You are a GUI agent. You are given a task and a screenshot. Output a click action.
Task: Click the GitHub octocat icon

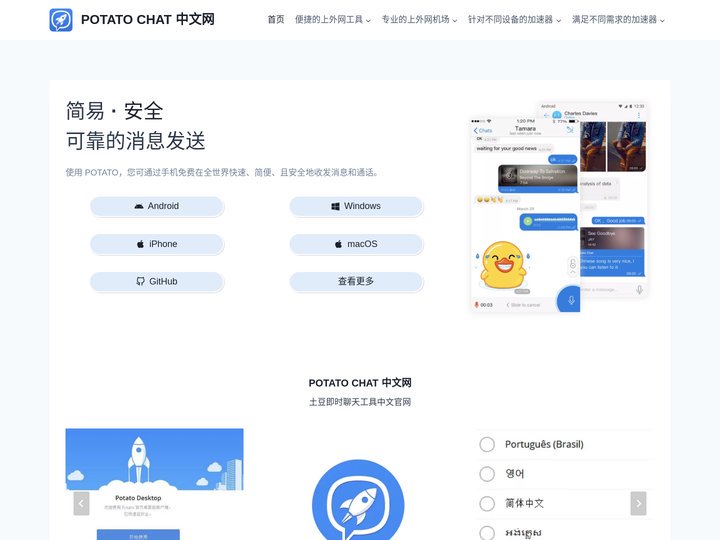tap(141, 281)
